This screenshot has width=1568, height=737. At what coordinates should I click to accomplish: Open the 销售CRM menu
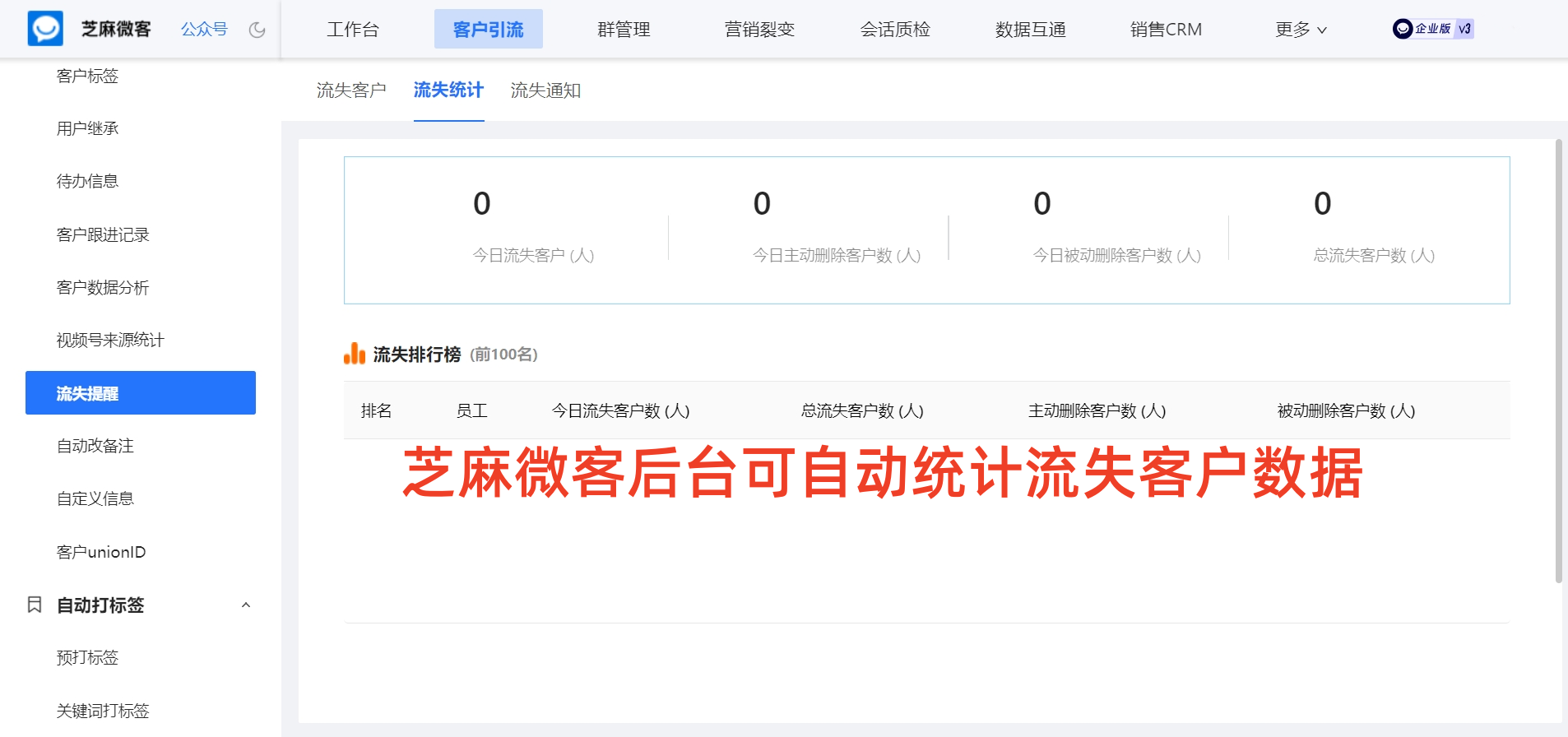(x=1166, y=30)
